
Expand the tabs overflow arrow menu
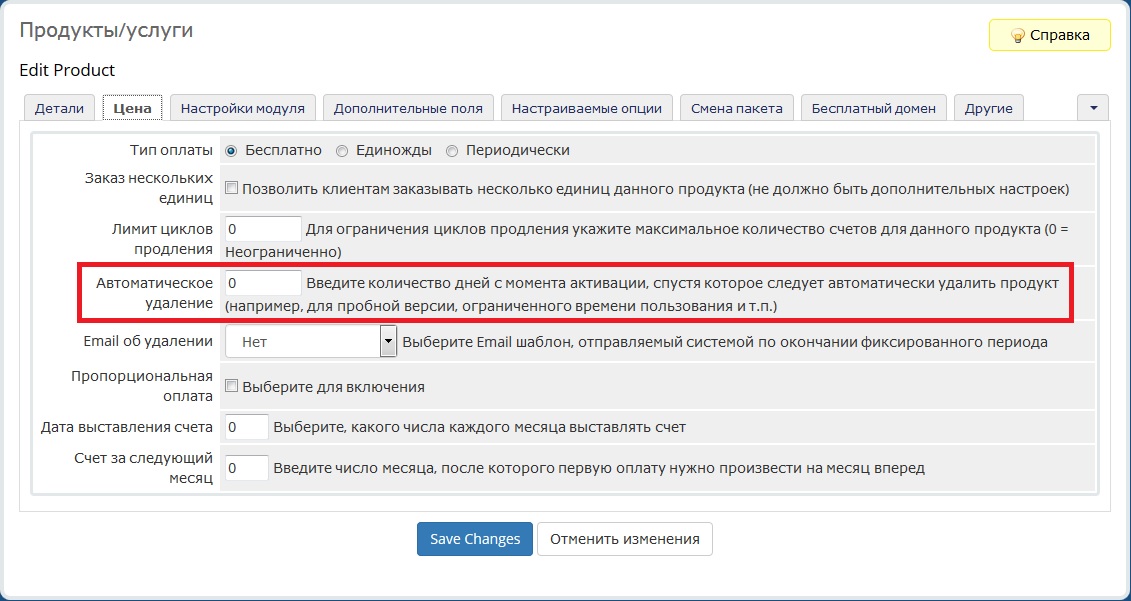(1092, 107)
